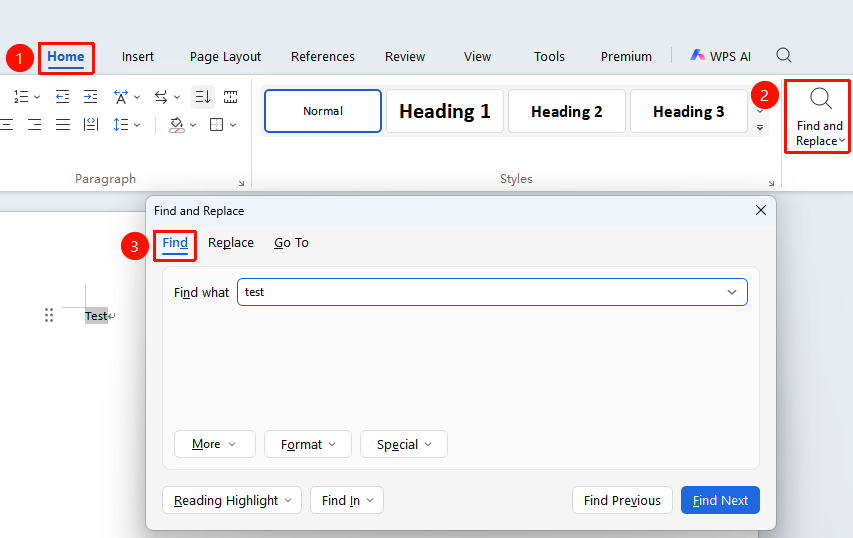The width and height of the screenshot is (853, 538).
Task: Open the Premium tab
Action: pyautogui.click(x=626, y=57)
